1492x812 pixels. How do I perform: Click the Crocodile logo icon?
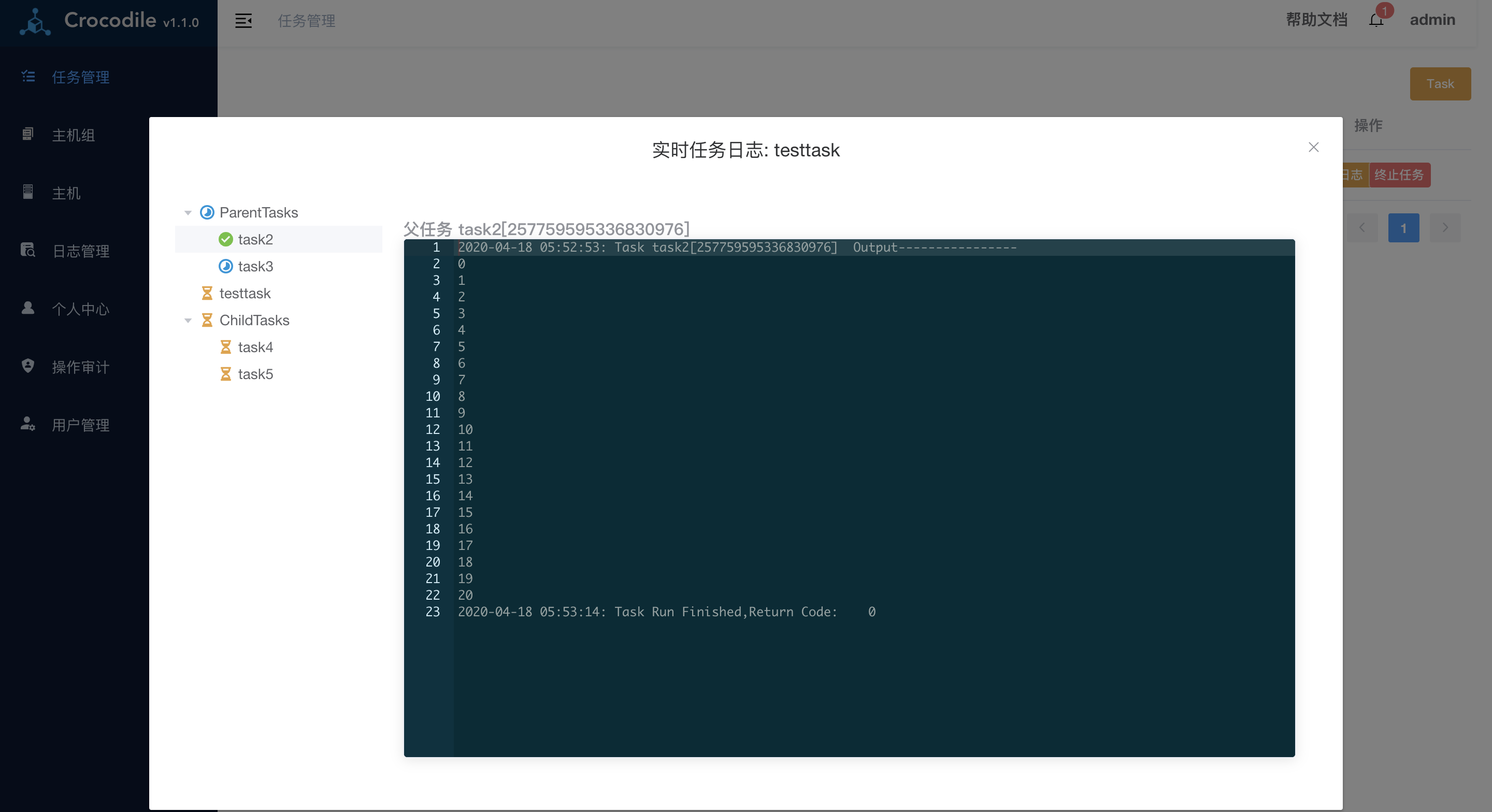35,22
